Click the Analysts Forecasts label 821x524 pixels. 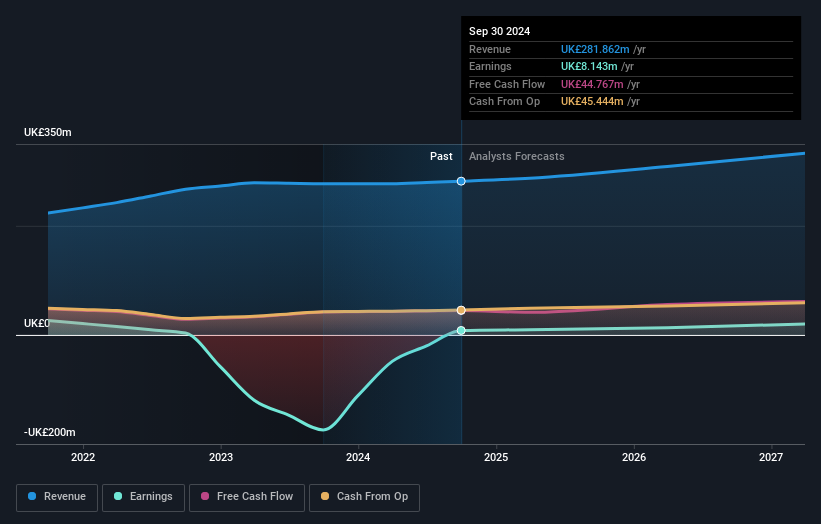(517, 156)
